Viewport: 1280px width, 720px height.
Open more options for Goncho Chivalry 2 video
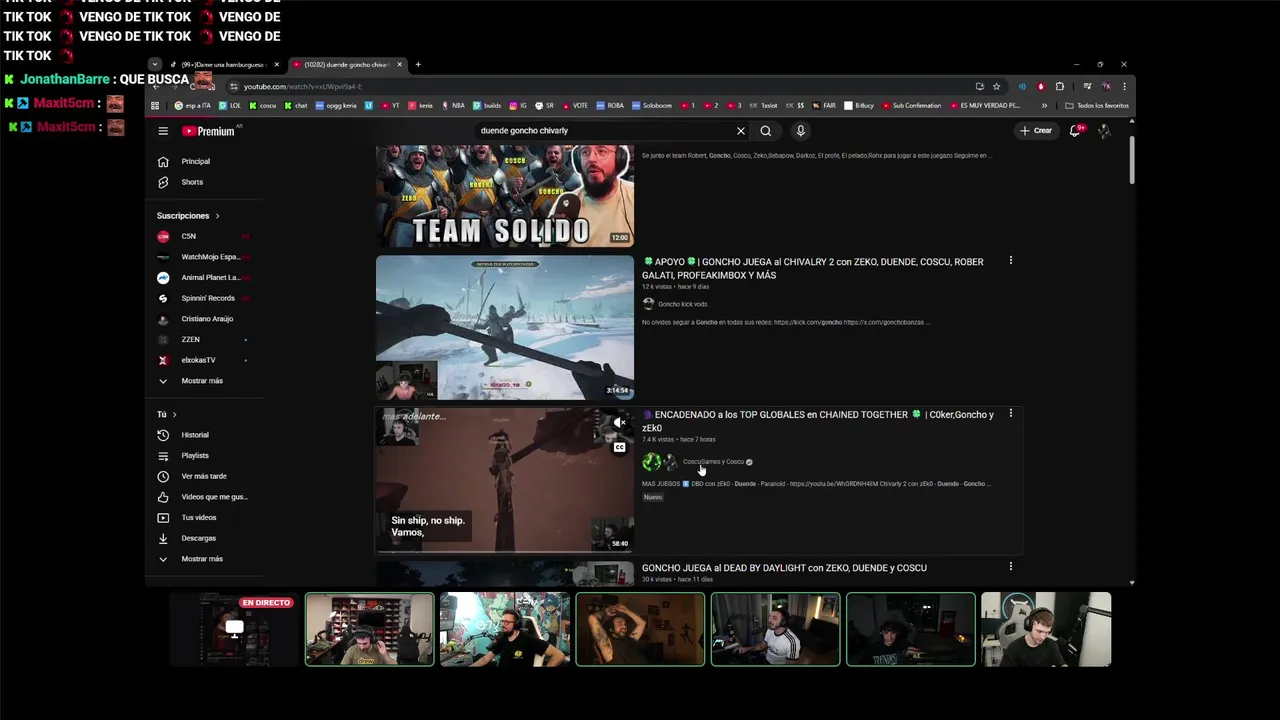point(1011,261)
